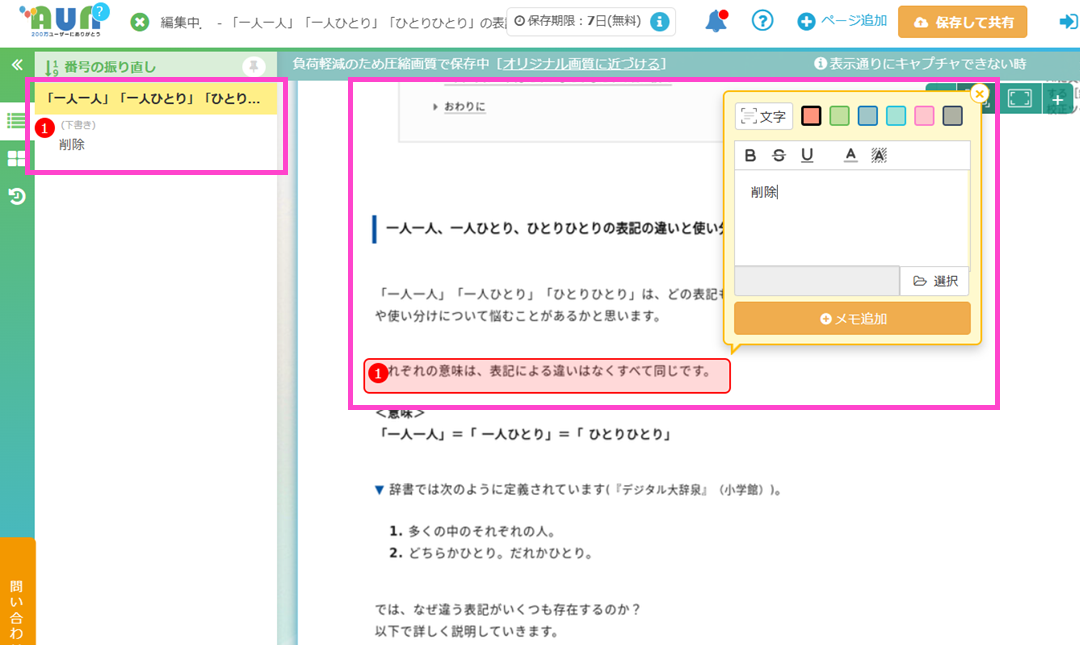This screenshot has width=1080, height=645.
Task: Choose the pink color swatch
Action: (924, 116)
